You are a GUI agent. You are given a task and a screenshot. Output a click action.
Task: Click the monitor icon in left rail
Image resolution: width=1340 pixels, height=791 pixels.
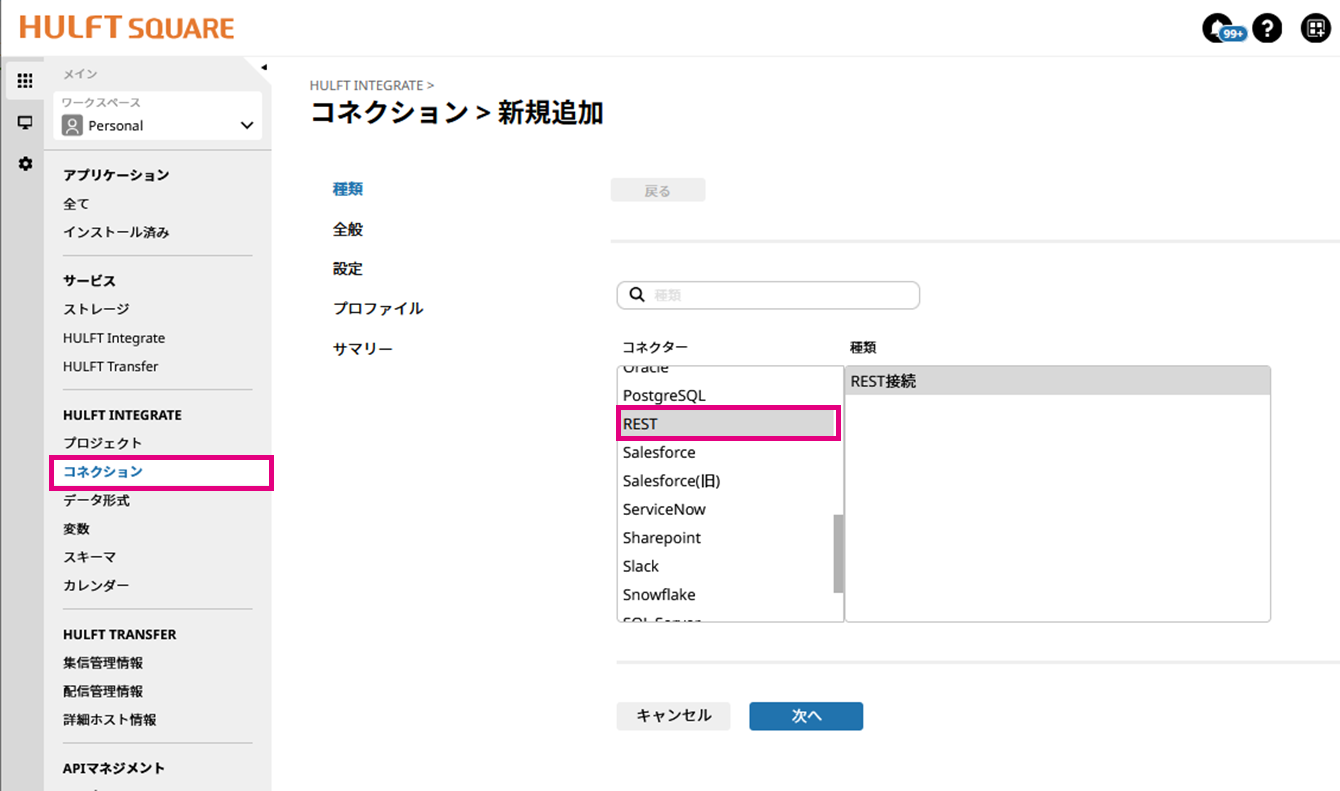pyautogui.click(x=25, y=123)
